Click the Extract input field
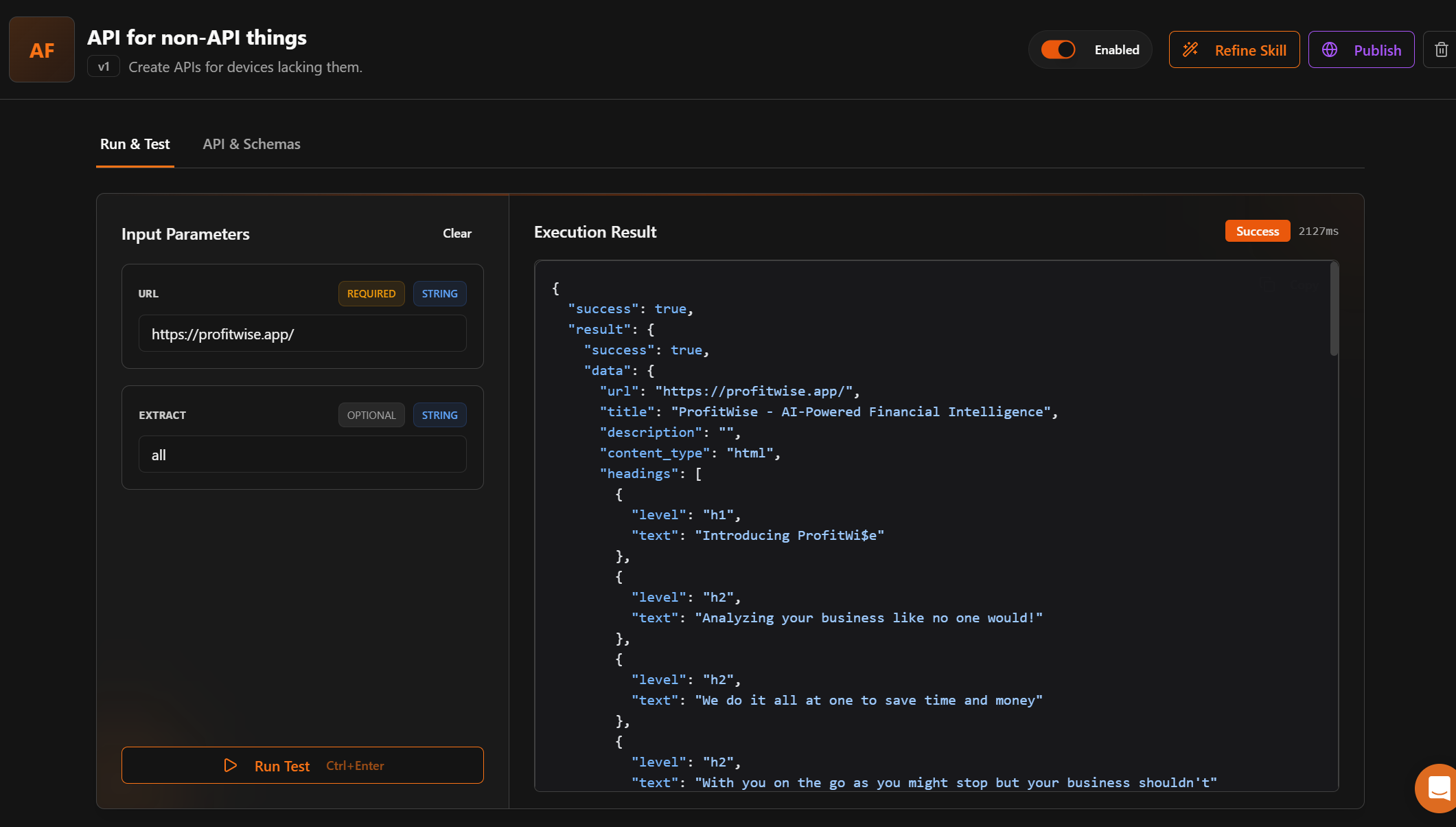The width and height of the screenshot is (1456, 827). 302,455
